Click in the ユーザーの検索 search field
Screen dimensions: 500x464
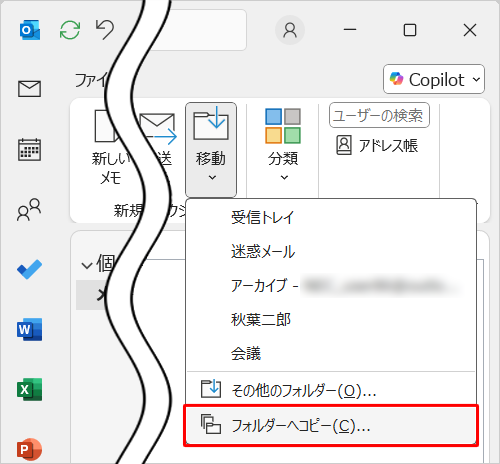tap(379, 115)
